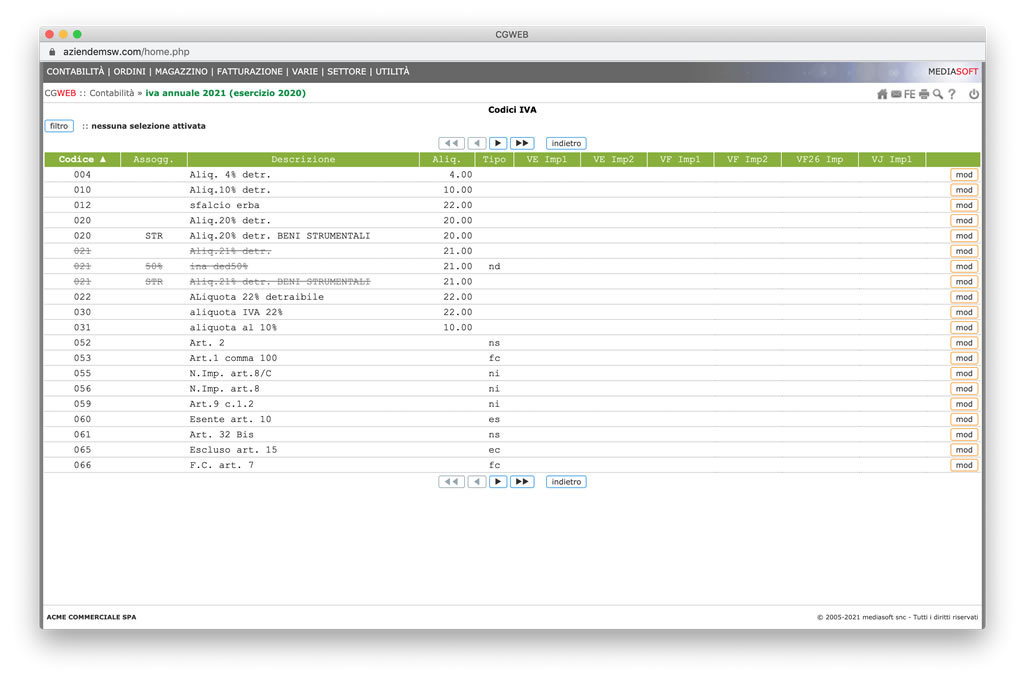This screenshot has width=1024, height=681.
Task: Jump to first page in top pager
Action: coord(451,143)
